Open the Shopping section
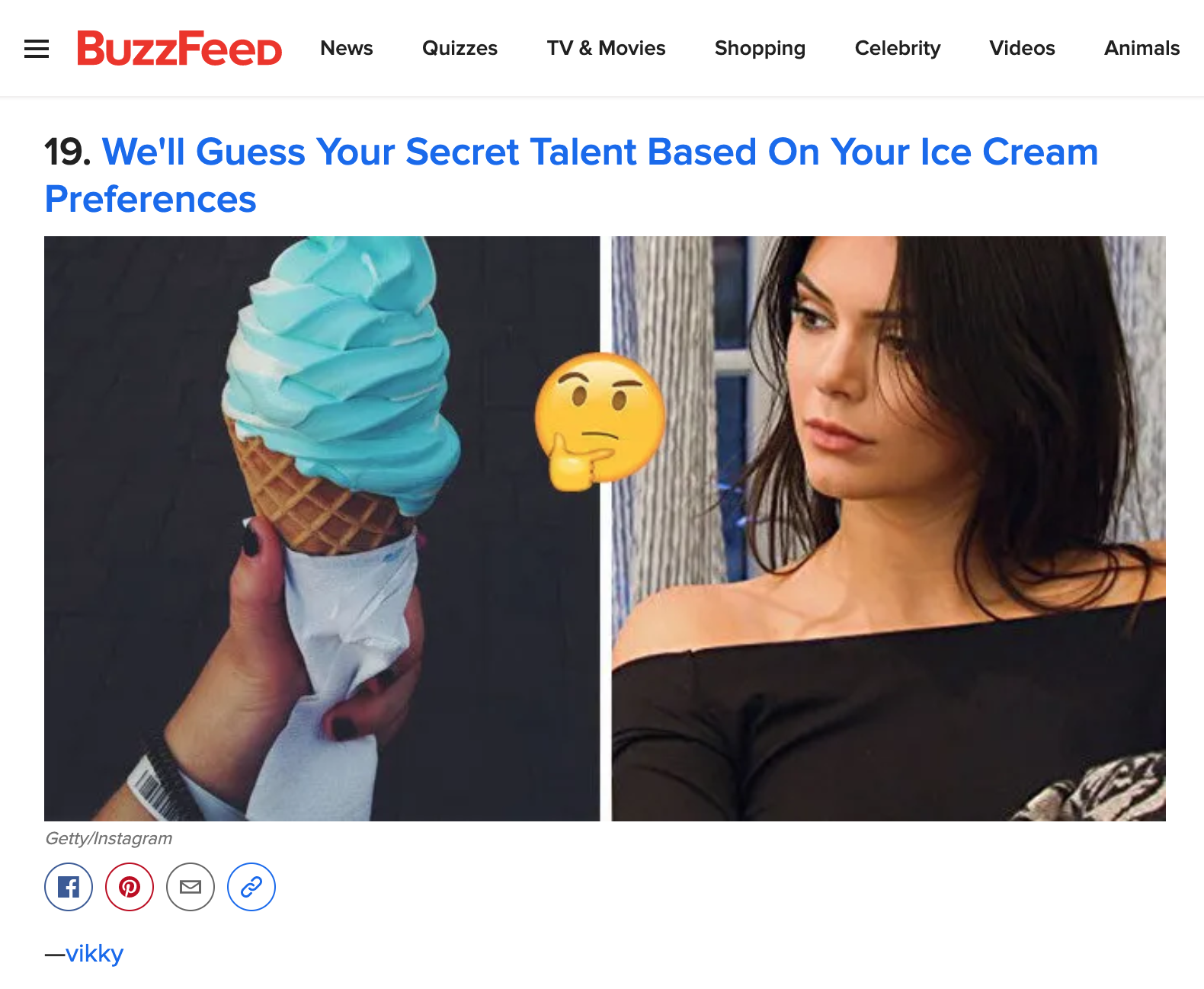 (760, 48)
